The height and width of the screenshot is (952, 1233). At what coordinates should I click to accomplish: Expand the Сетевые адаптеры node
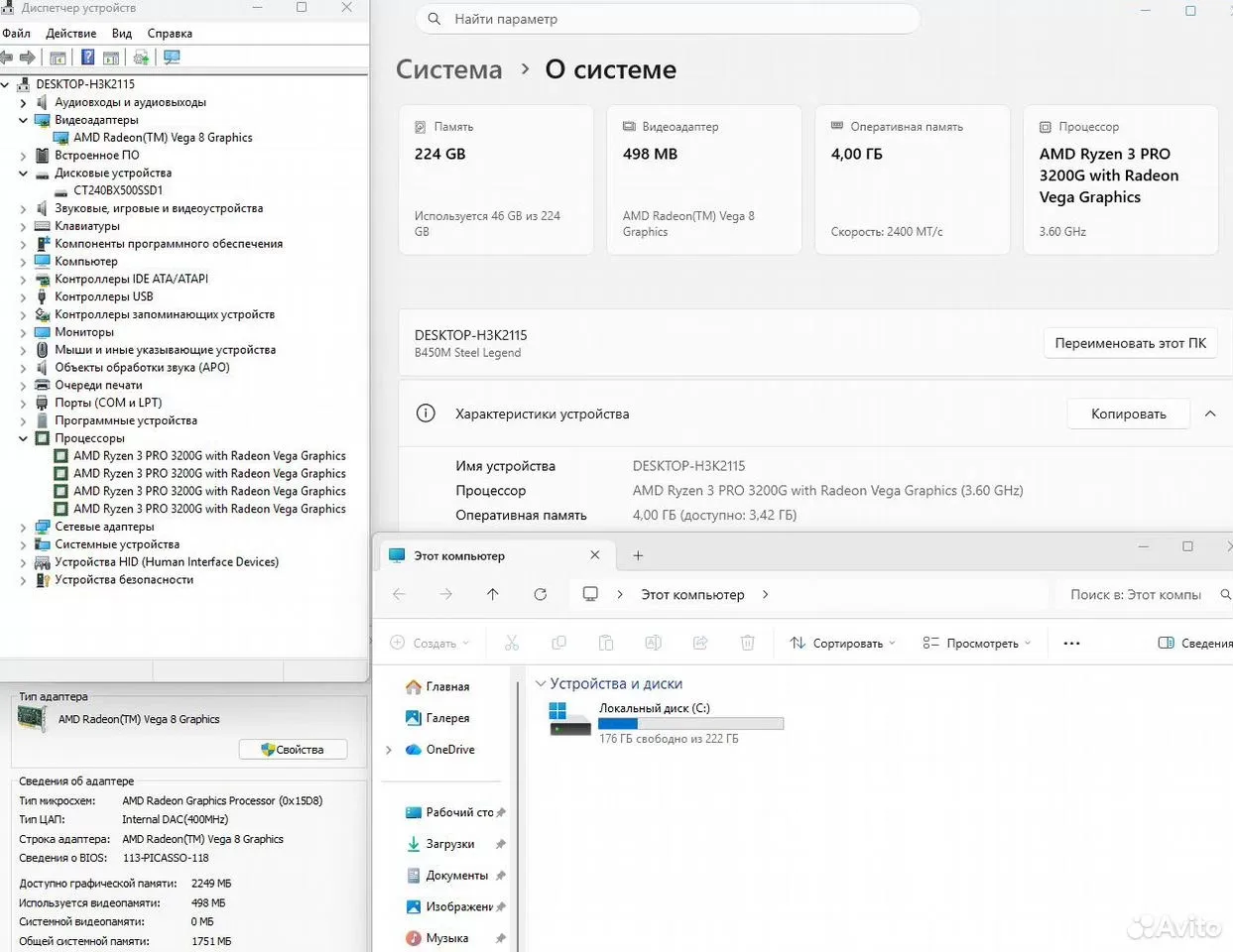pyautogui.click(x=23, y=527)
